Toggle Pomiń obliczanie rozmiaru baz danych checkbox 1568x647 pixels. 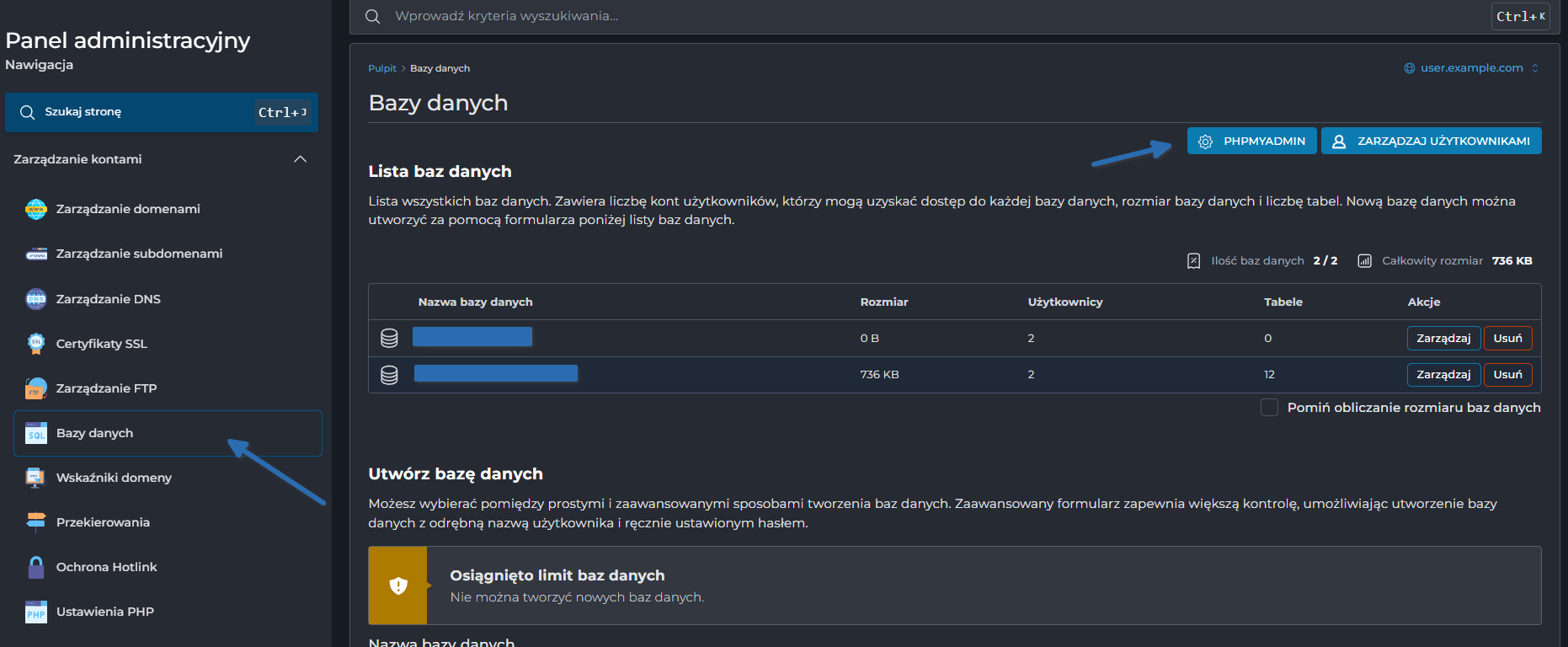(1269, 408)
